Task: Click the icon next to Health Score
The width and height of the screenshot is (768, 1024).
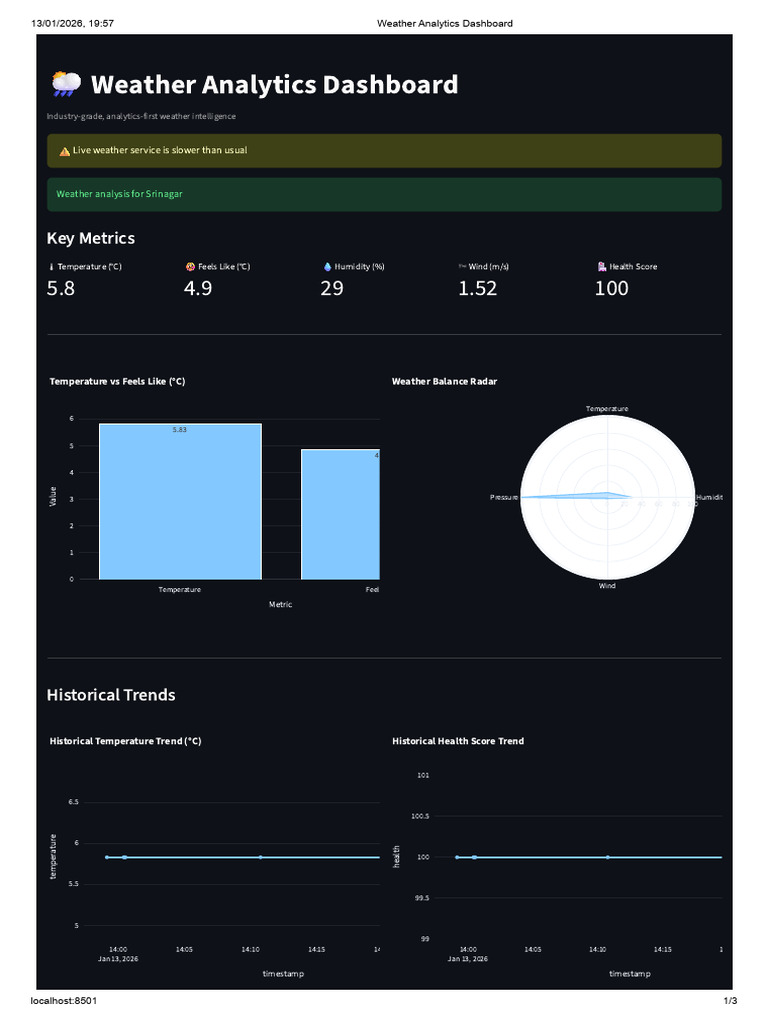Action: point(601,266)
